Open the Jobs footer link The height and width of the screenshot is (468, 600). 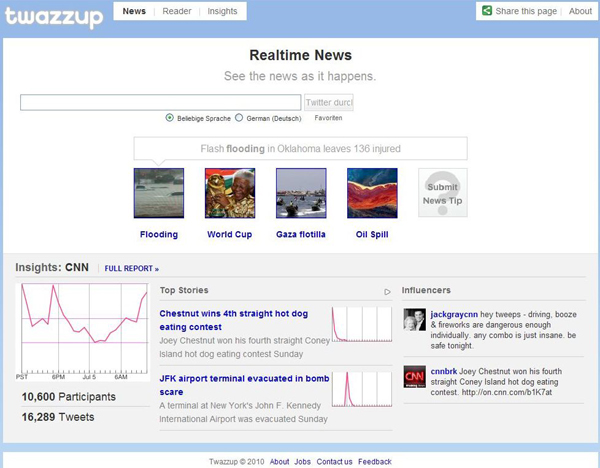(302, 461)
